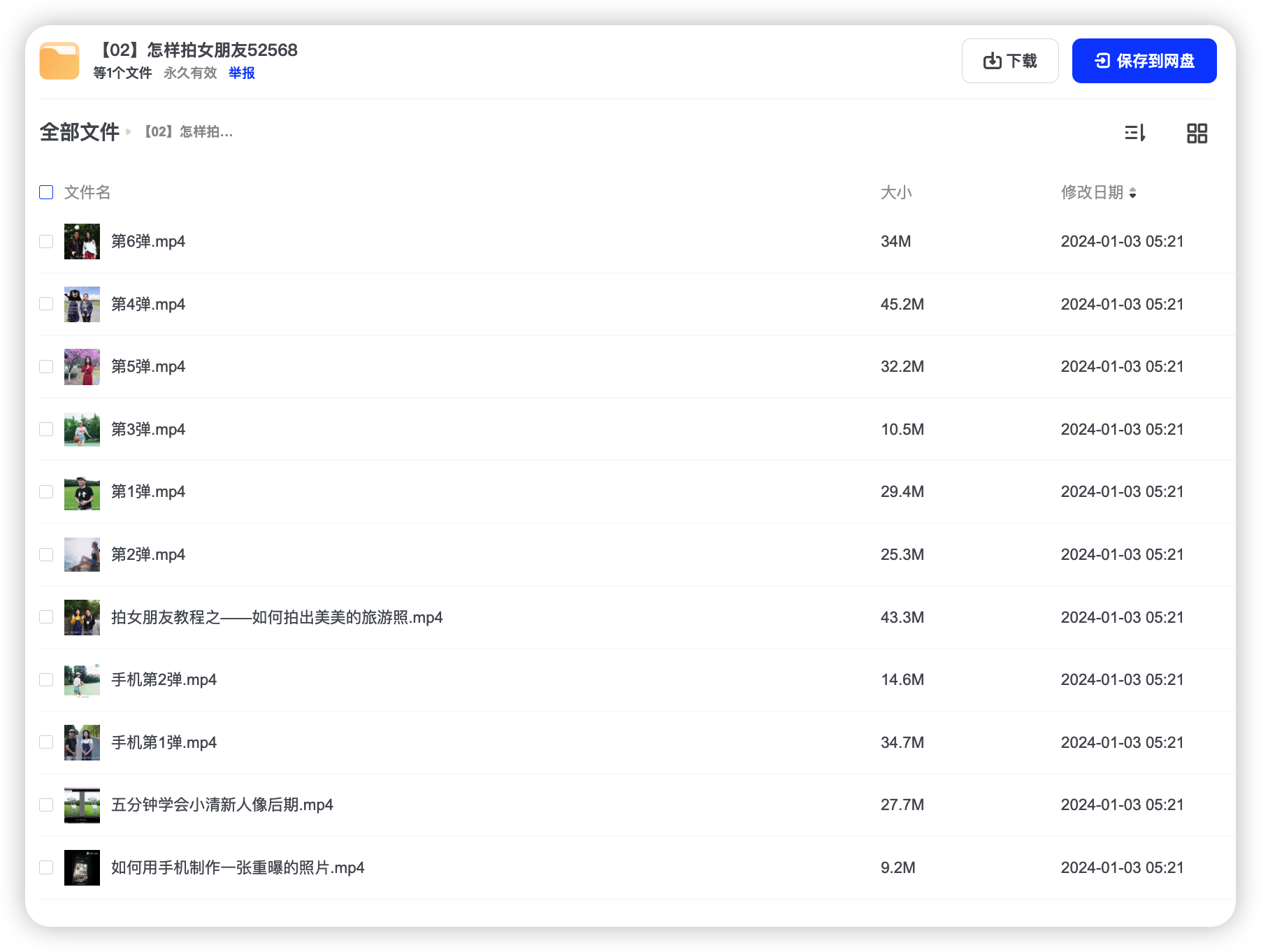
Task: Select checkbox for 手机第2弹.mp4
Action: 46,679
